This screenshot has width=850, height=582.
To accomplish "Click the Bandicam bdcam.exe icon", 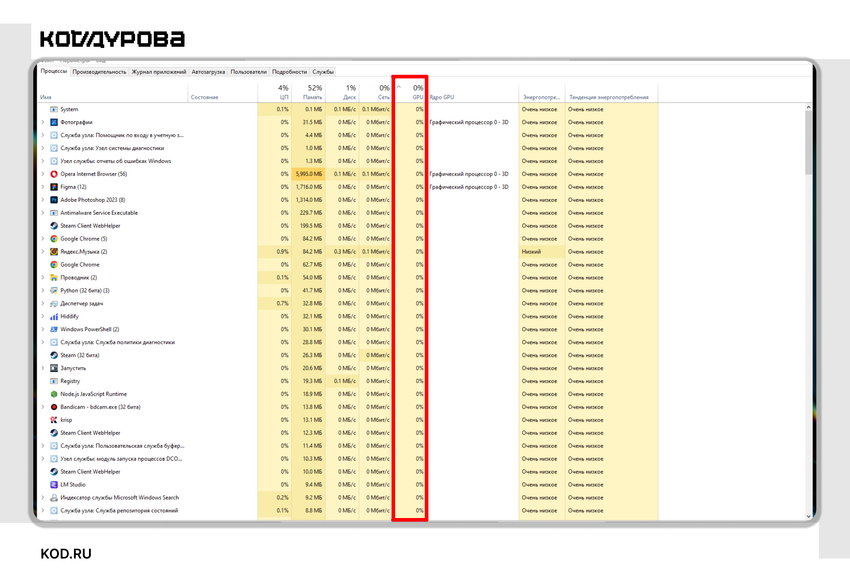I will coord(54,407).
